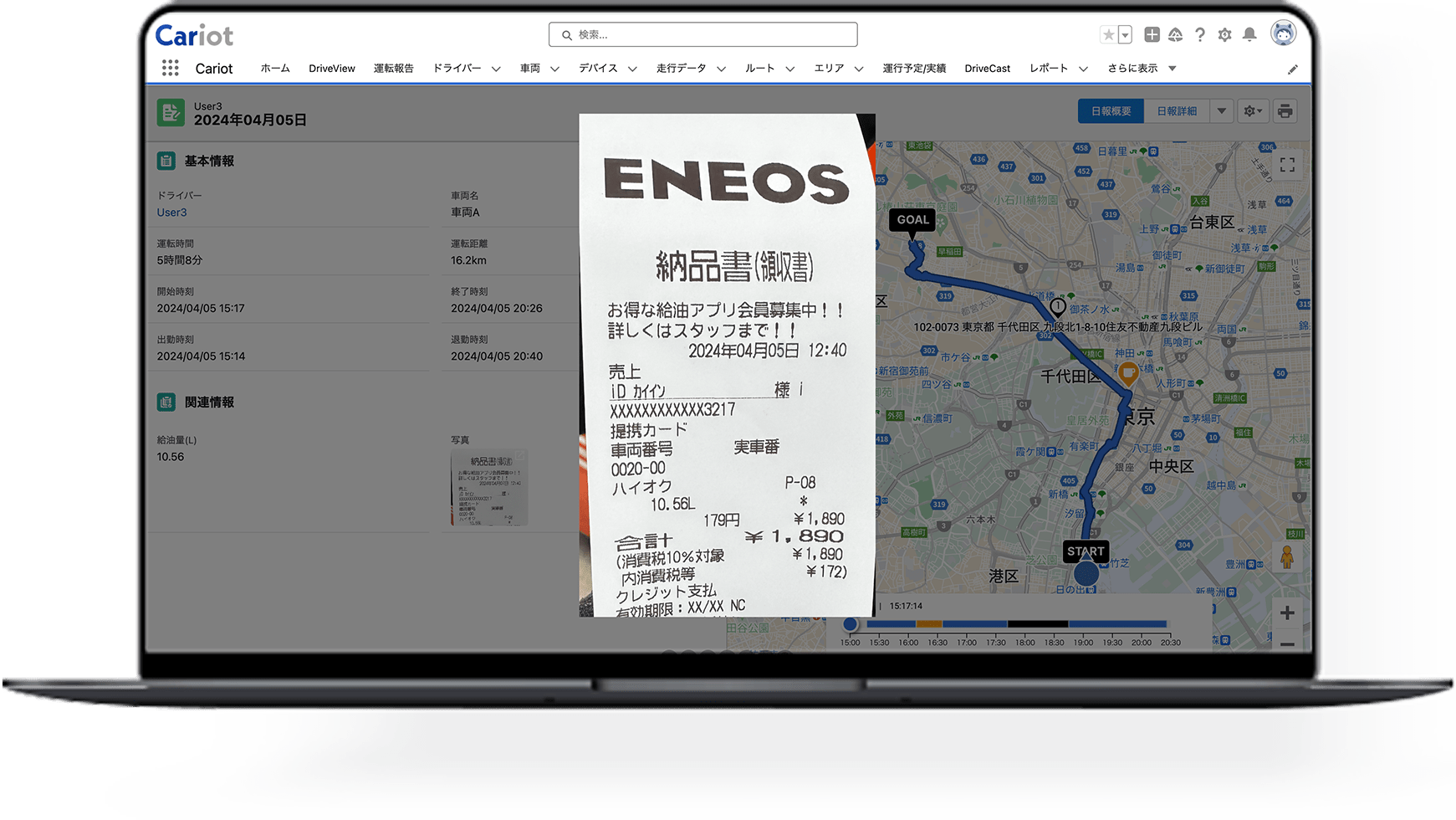The image size is (1456, 820).
Task: Open the ドライバー tab
Action: (x=457, y=69)
